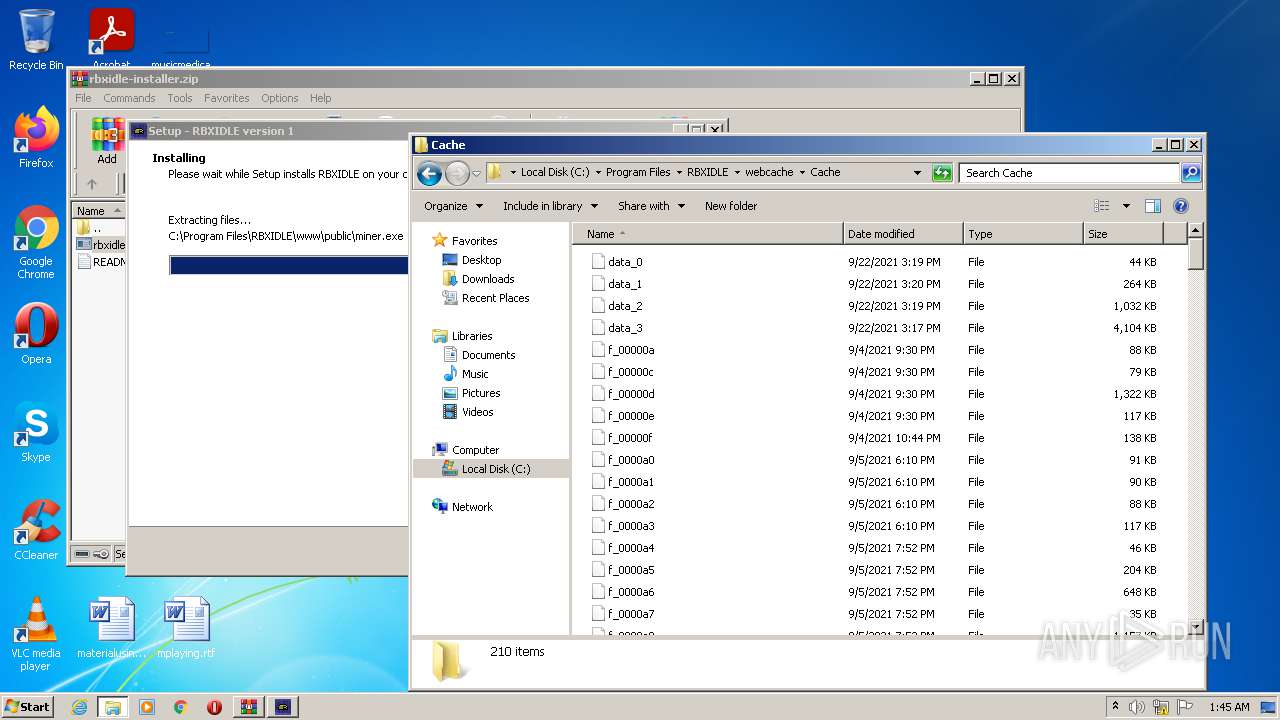The height and width of the screenshot is (720, 1280).
Task: Click the refresh button next to address bar
Action: (x=942, y=173)
